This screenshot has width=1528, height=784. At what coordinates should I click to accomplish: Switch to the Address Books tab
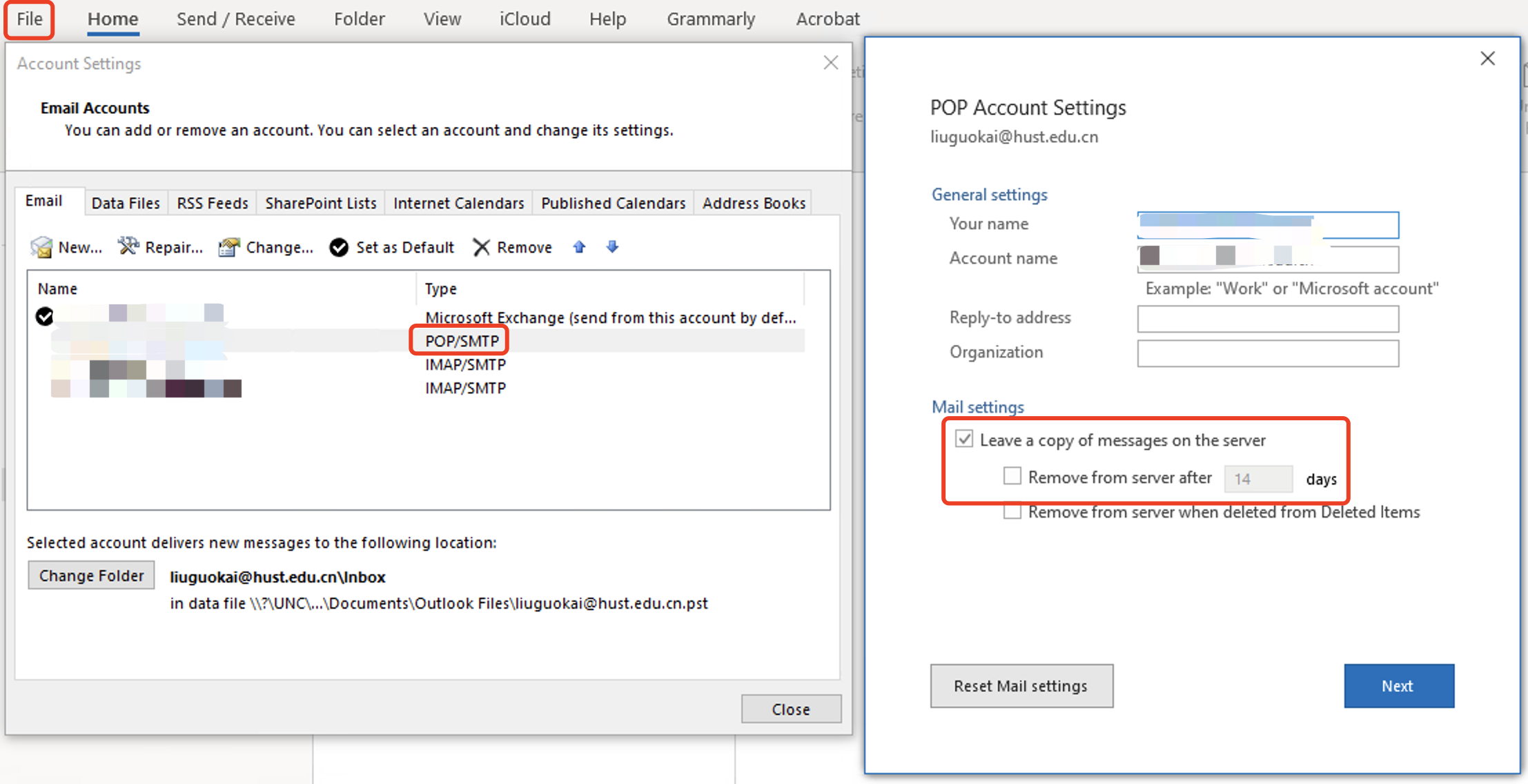(754, 203)
